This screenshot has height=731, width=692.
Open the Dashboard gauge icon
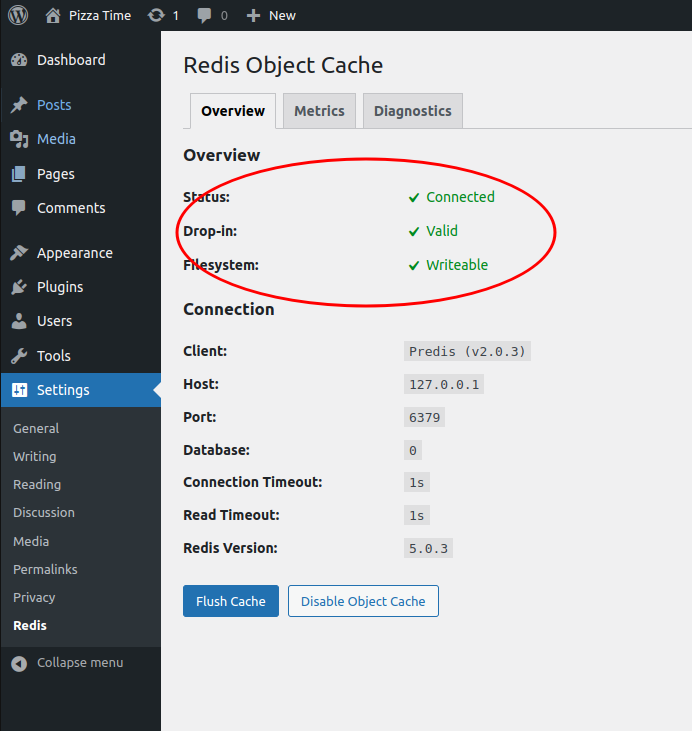[x=19, y=60]
